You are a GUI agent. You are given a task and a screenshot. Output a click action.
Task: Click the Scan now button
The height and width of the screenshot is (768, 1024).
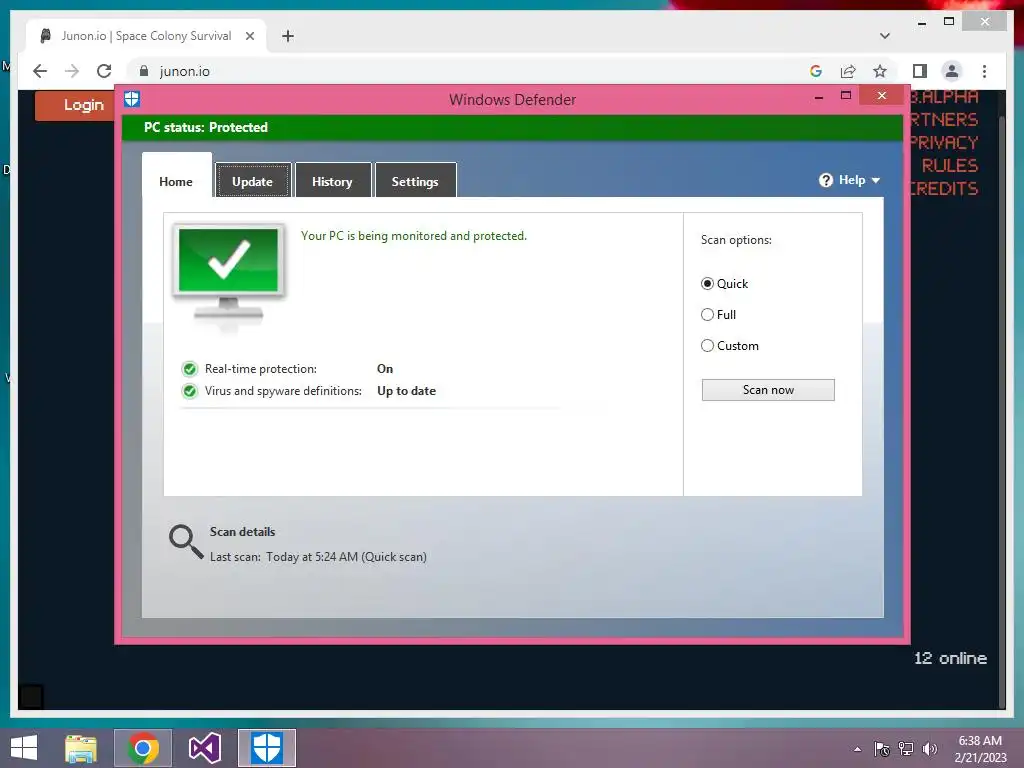point(768,390)
